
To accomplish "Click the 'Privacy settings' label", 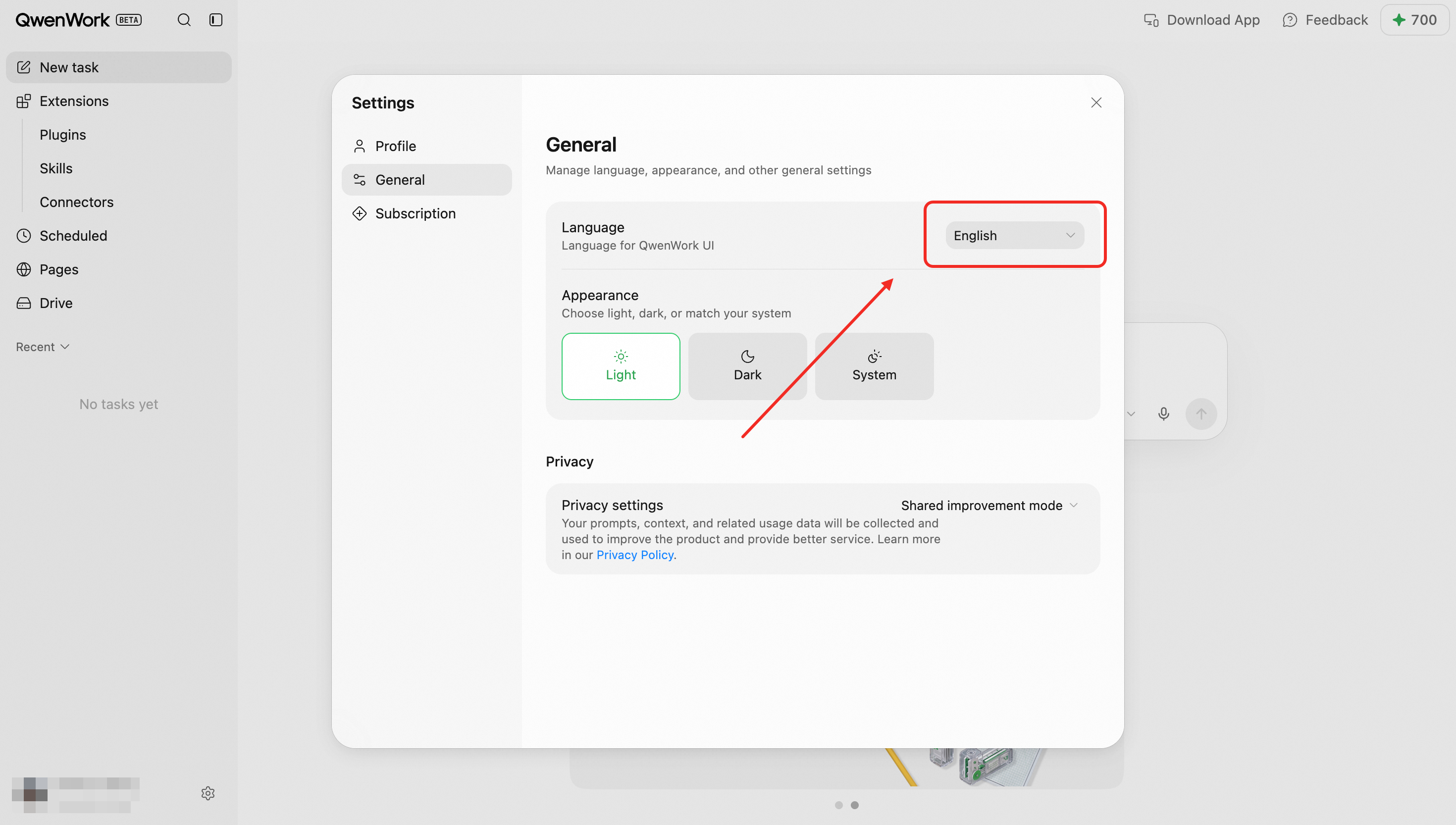I will [x=612, y=505].
